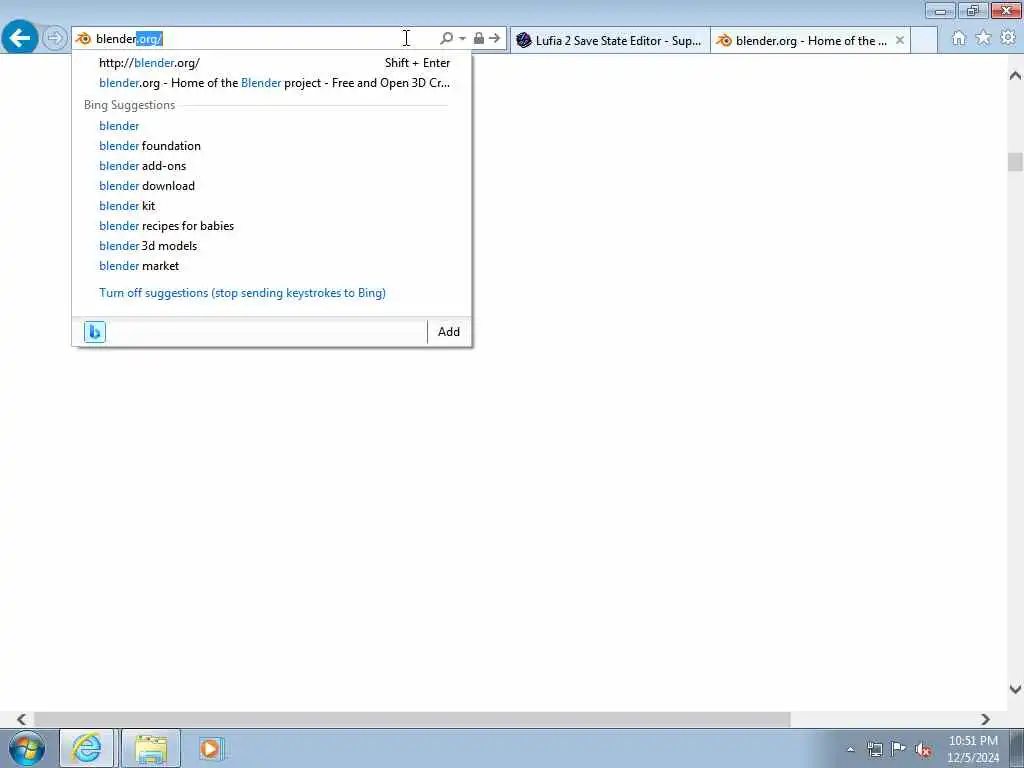
Task: Select the http://blender.org/ suggestion
Action: coord(272,63)
